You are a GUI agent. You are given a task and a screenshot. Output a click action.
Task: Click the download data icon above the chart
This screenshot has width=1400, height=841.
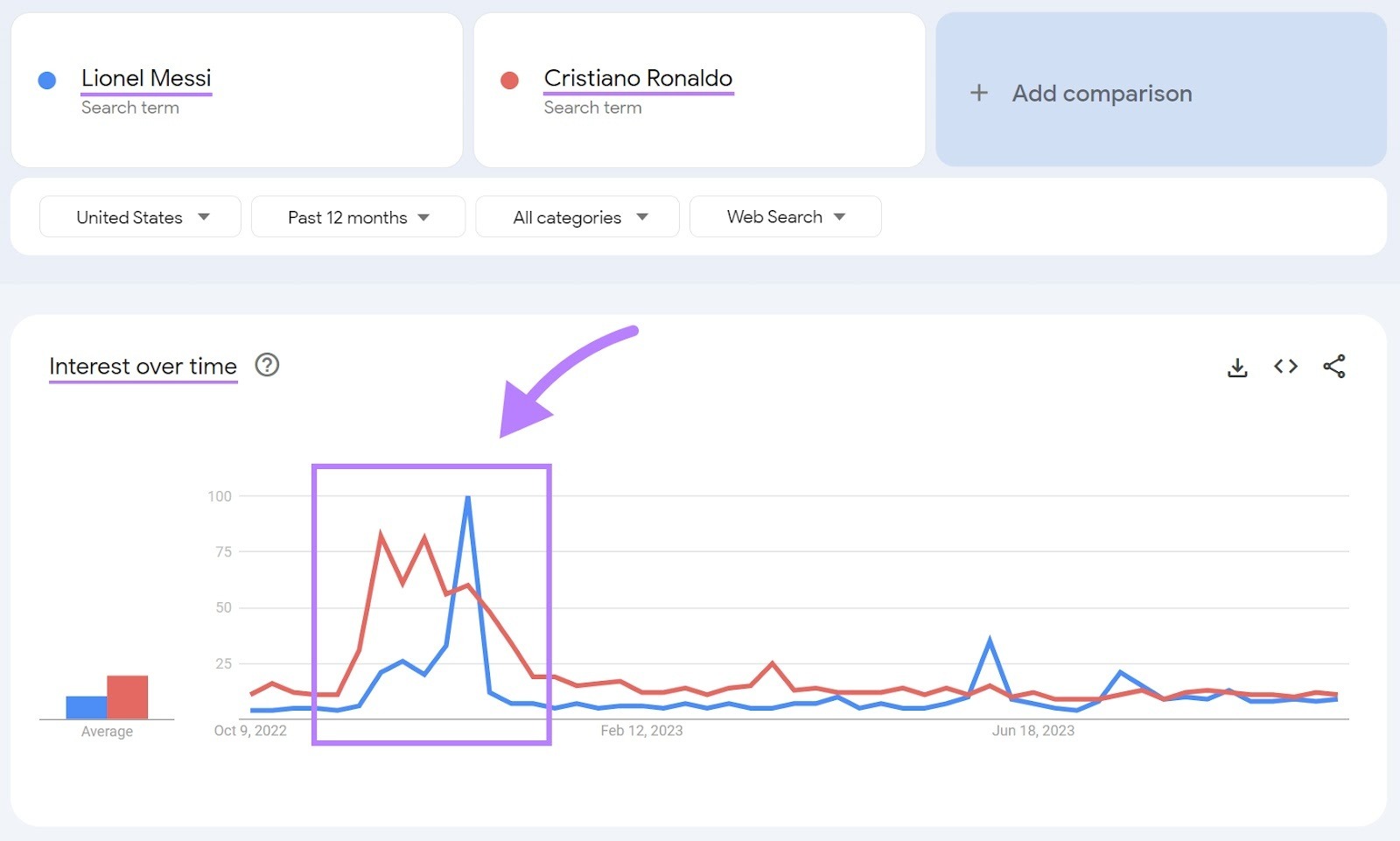click(1237, 367)
